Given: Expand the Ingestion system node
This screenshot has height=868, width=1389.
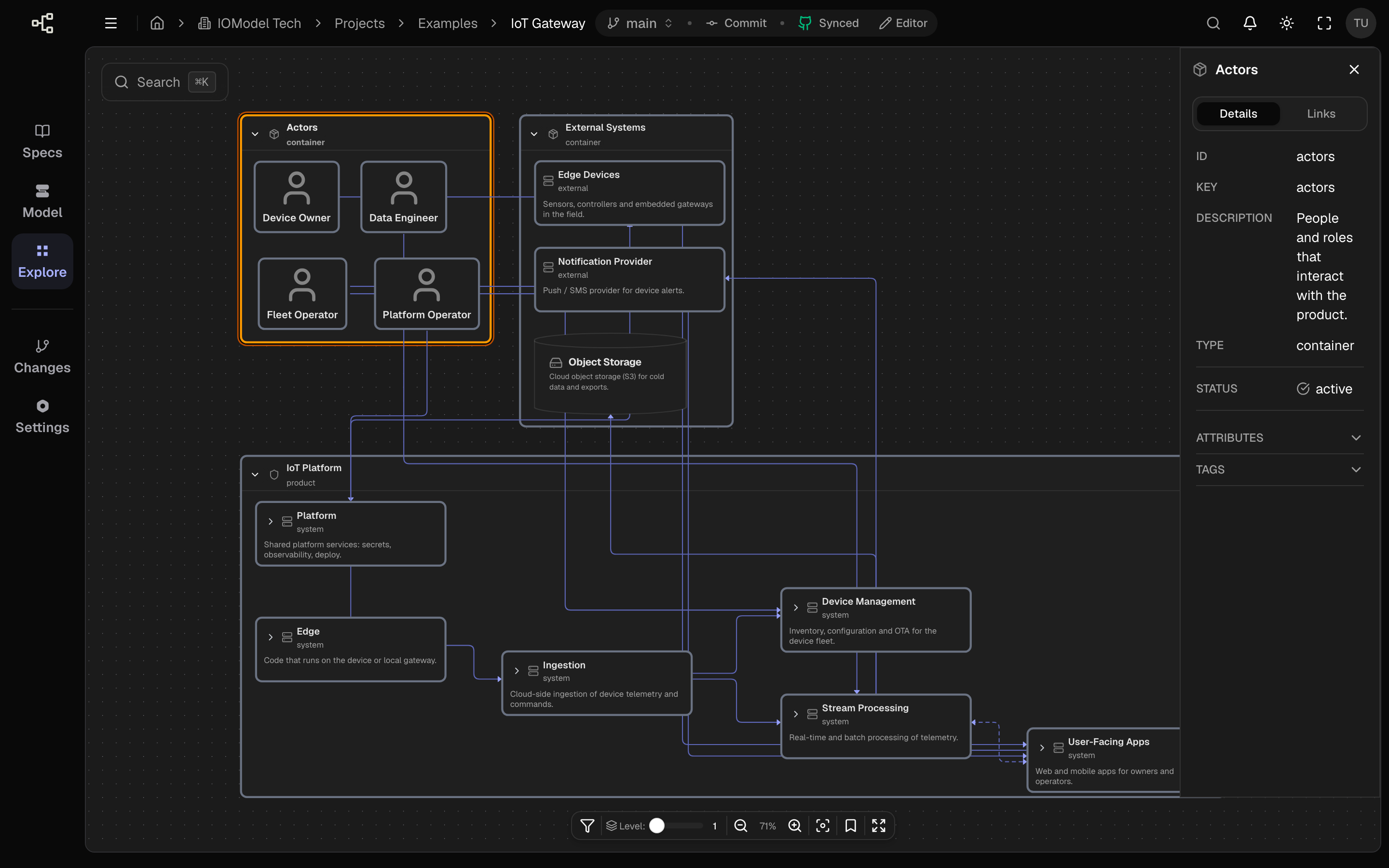Looking at the screenshot, I should click(x=517, y=670).
